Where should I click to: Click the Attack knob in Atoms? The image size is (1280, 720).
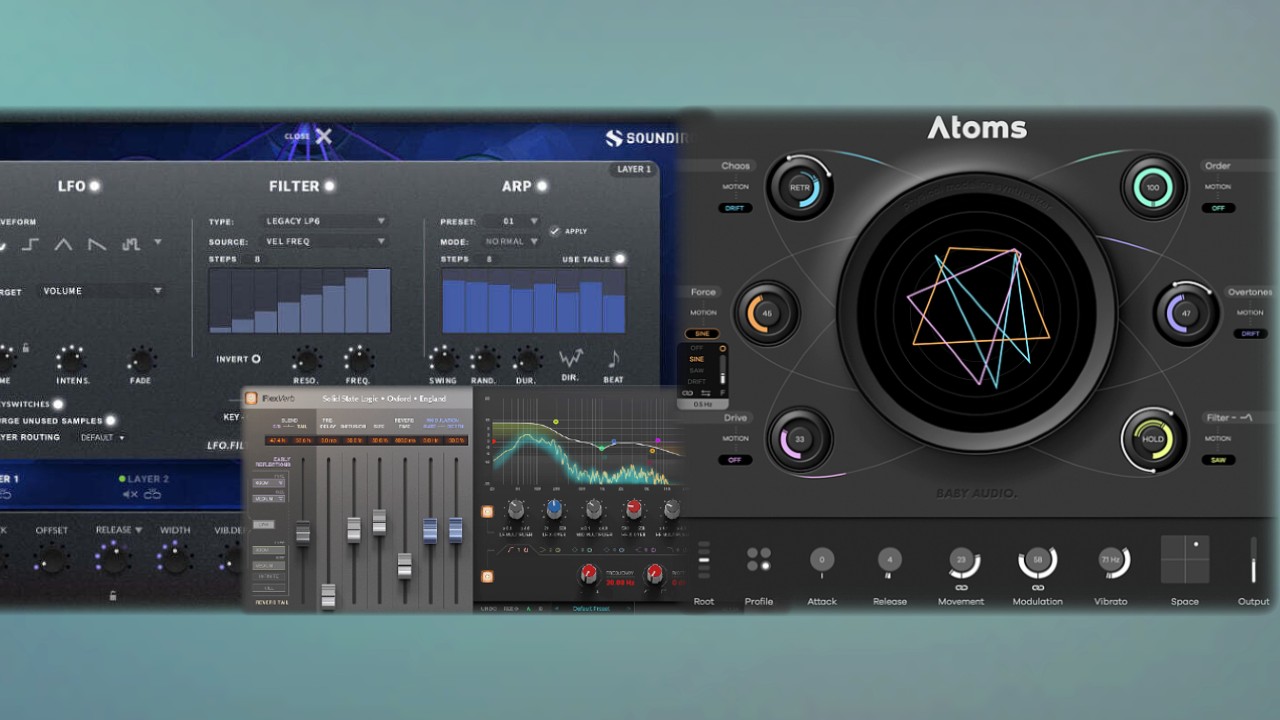coord(822,560)
